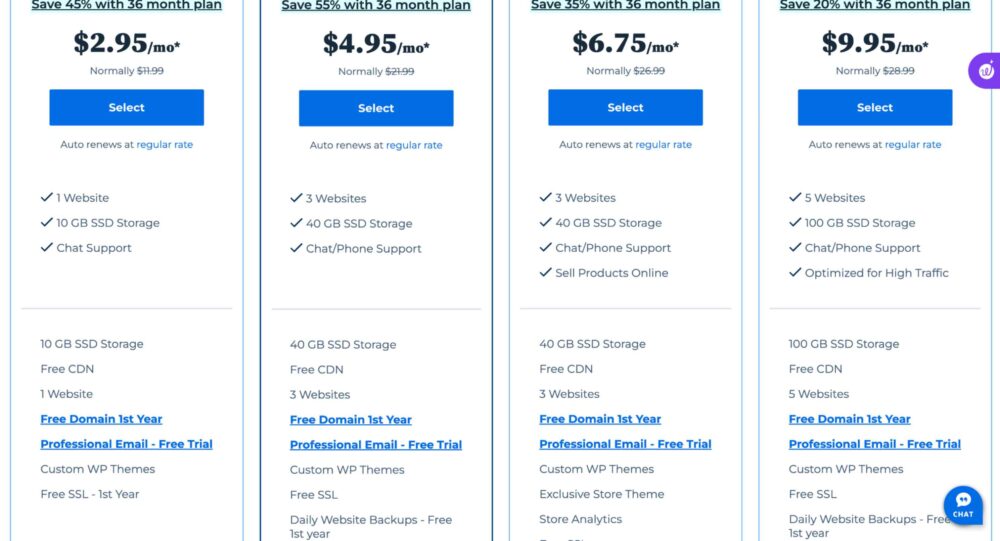
Task: Select the $4.95/mo hosting plan
Action: (376, 108)
